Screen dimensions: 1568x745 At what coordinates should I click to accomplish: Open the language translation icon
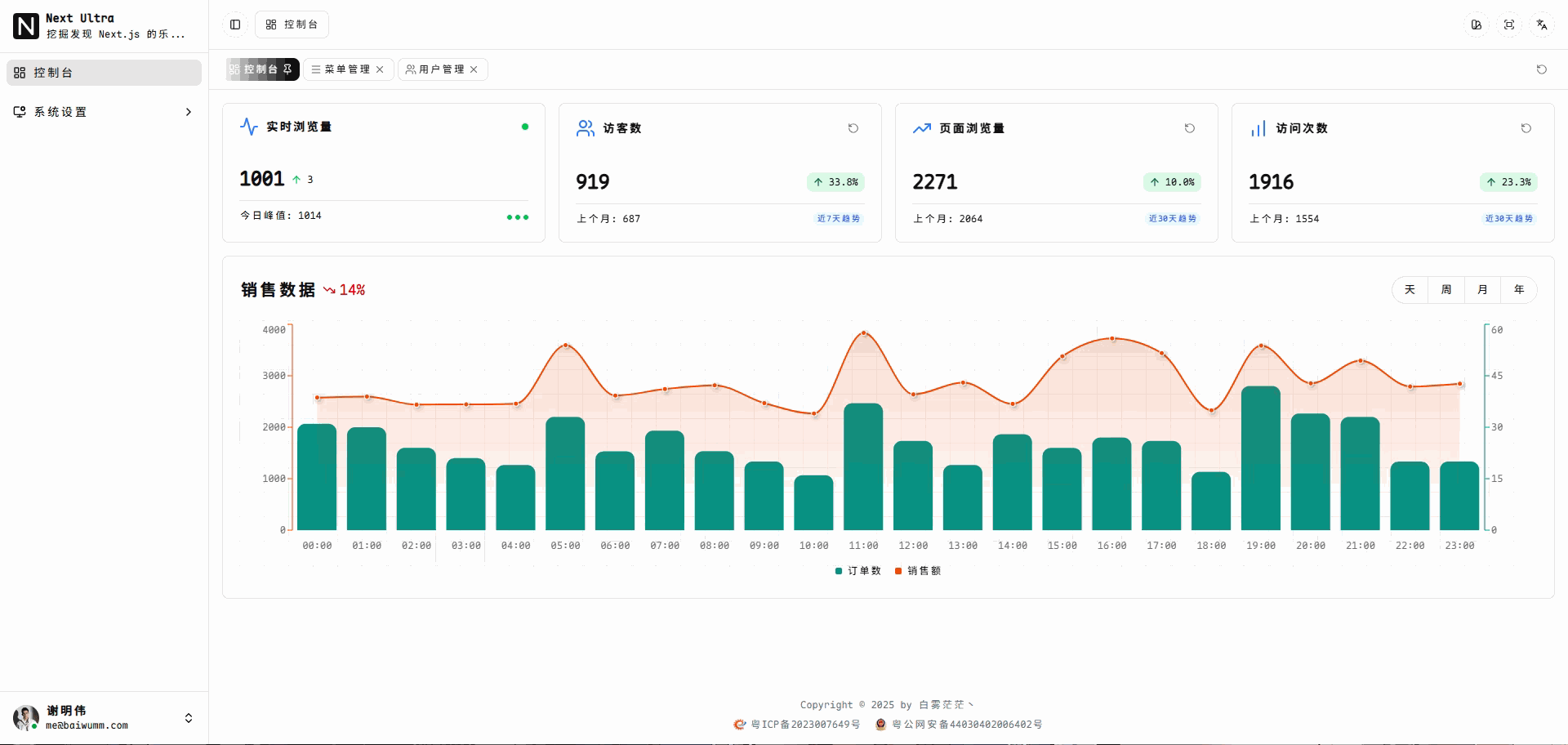coord(1542,25)
